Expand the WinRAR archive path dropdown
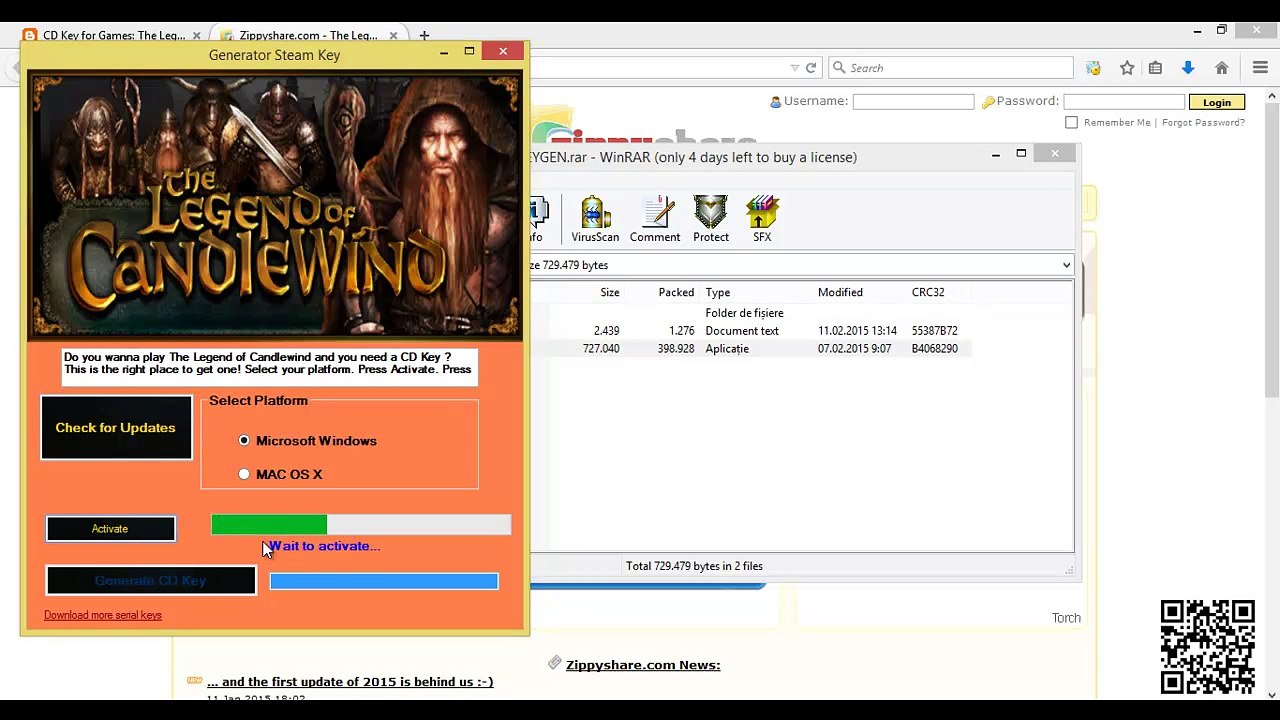The image size is (1280, 720). click(1066, 265)
